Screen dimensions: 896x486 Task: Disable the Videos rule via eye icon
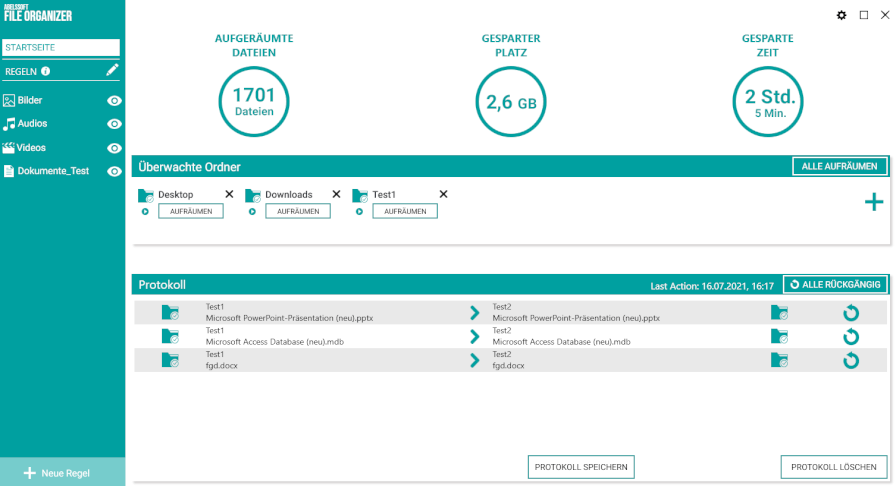point(114,148)
